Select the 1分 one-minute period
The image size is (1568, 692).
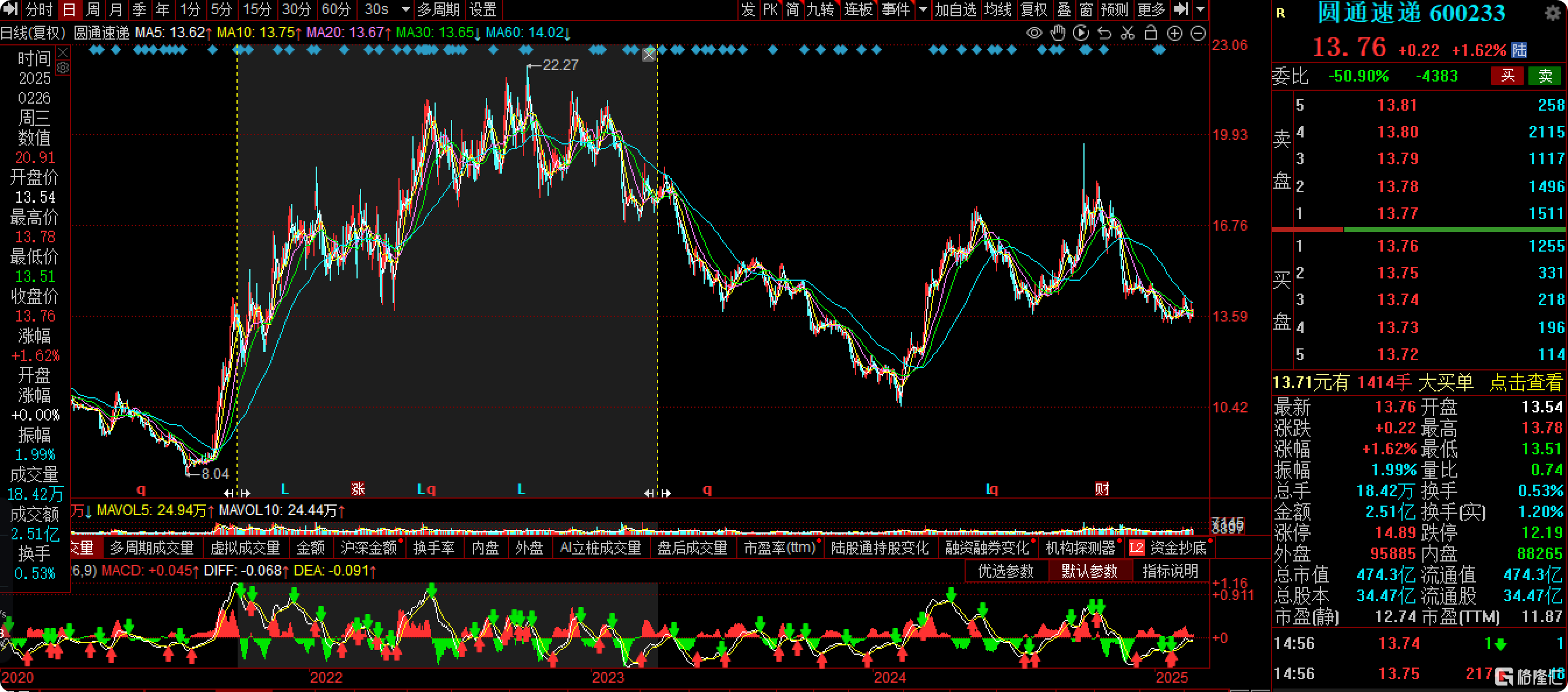[x=190, y=9]
